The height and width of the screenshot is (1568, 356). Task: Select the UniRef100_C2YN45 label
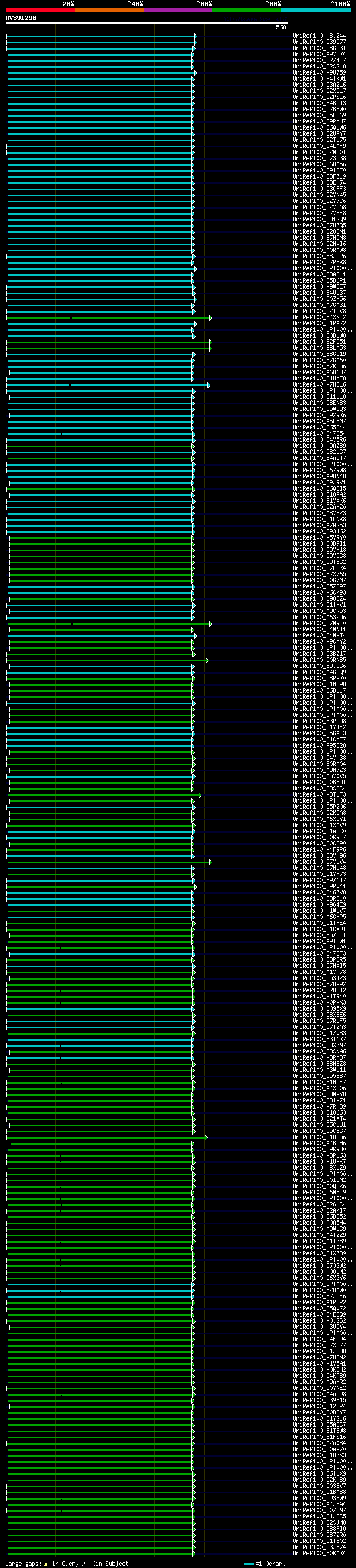coord(319,195)
